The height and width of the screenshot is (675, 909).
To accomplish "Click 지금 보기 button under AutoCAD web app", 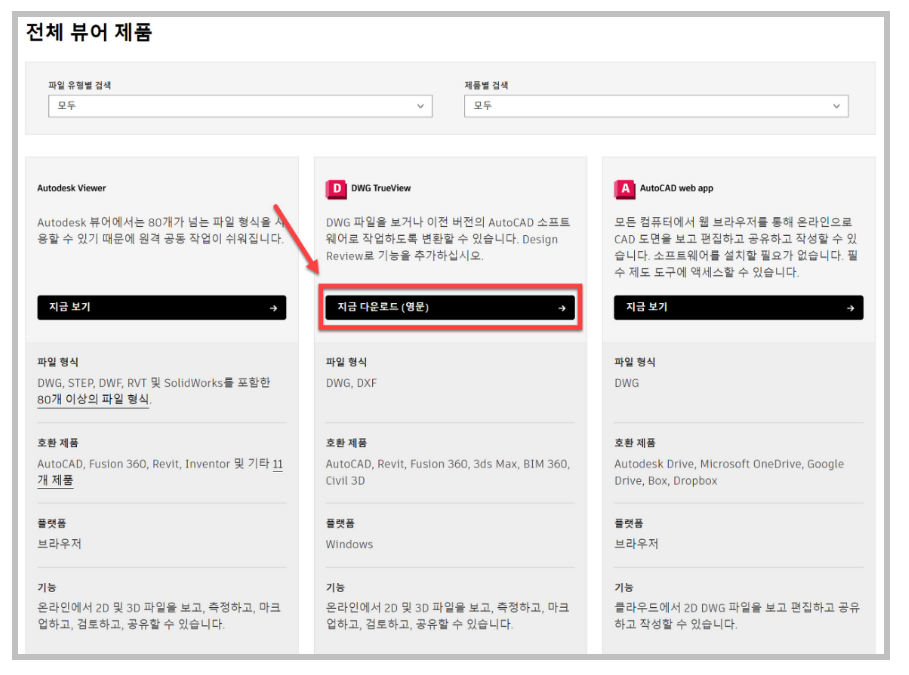I will (x=739, y=307).
